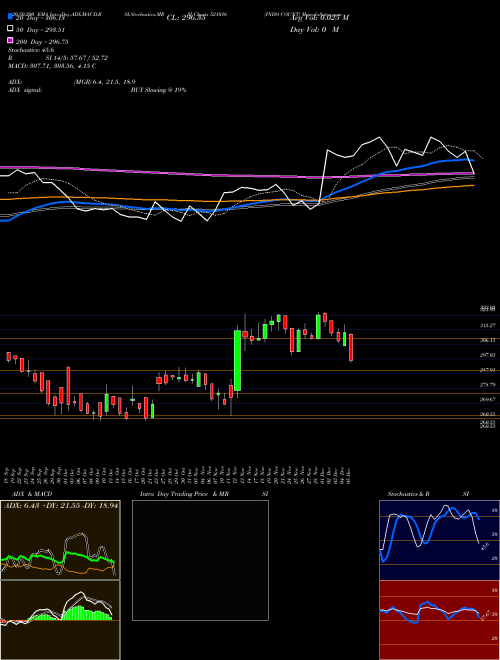Click the 'Avg Vol: 0.025 M' text
The height and width of the screenshot is (660, 500).
click(x=319, y=18)
